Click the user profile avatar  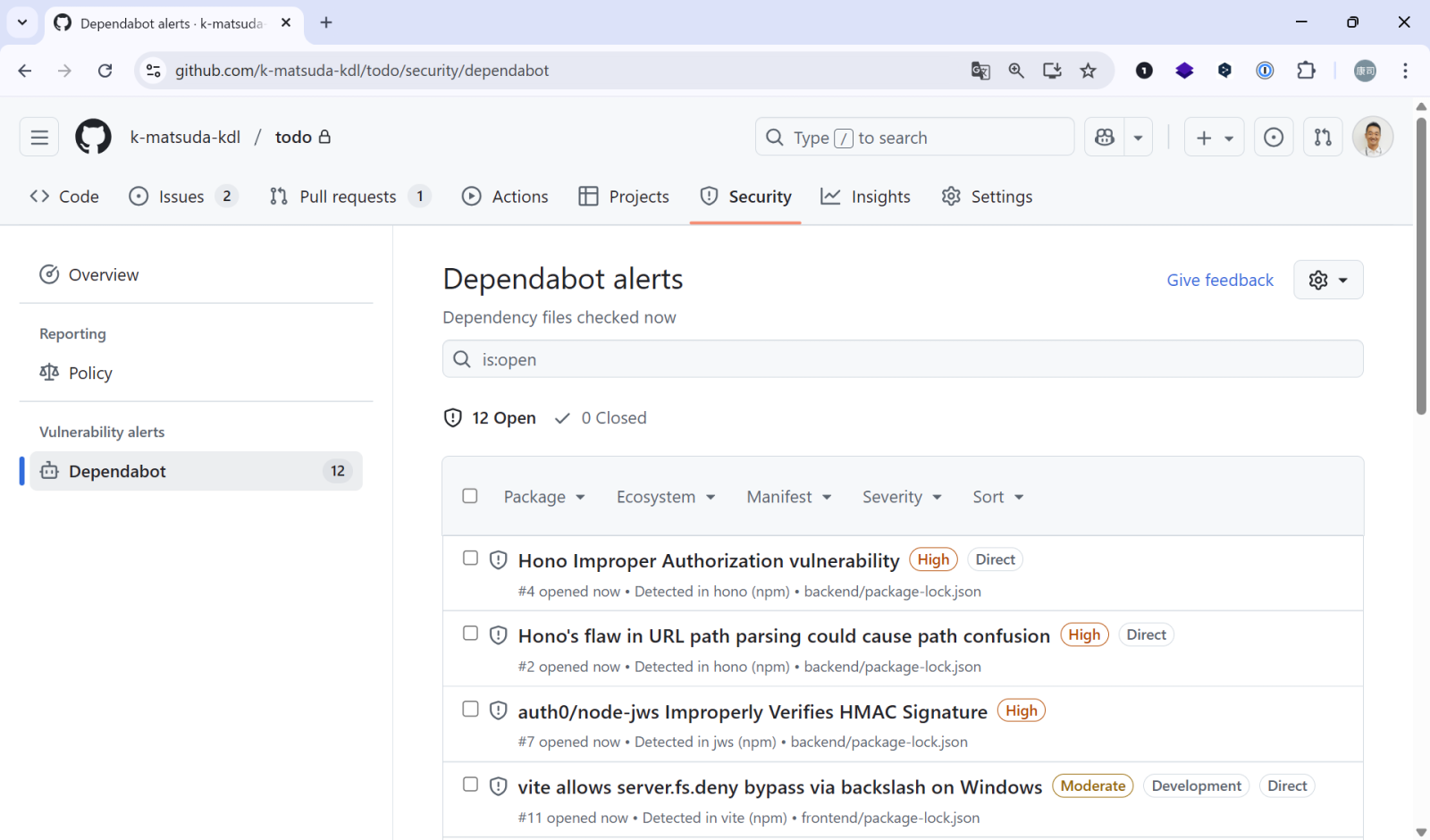[1372, 138]
